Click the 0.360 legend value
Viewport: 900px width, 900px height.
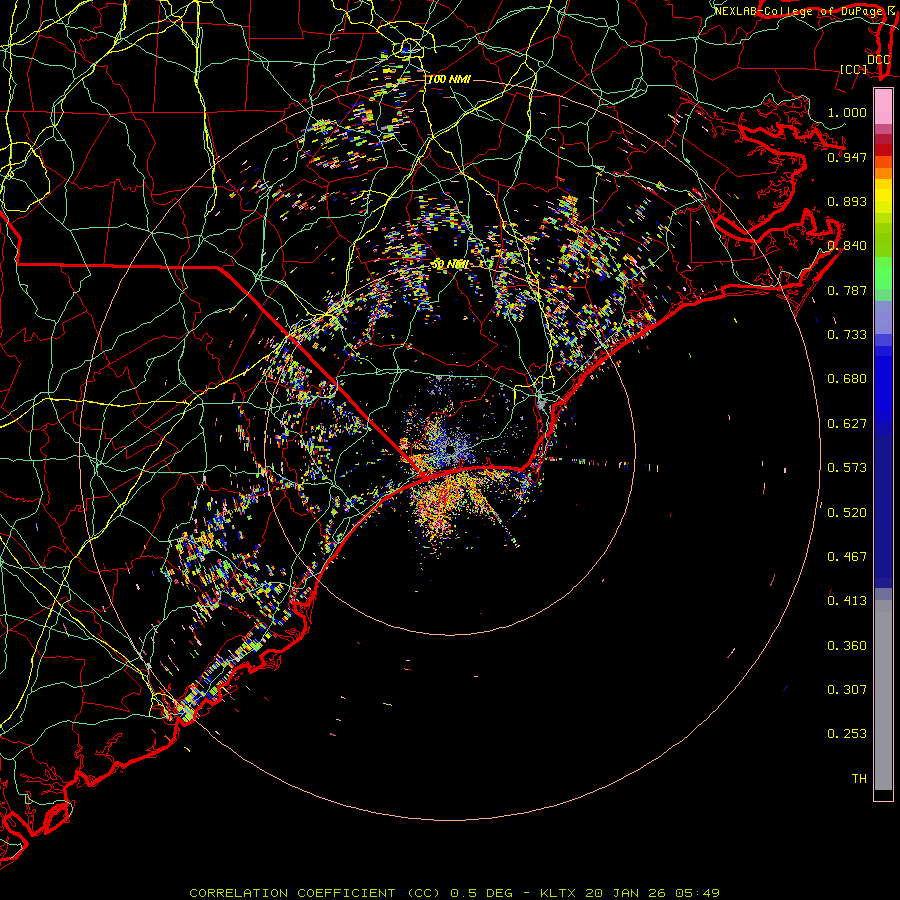(847, 646)
